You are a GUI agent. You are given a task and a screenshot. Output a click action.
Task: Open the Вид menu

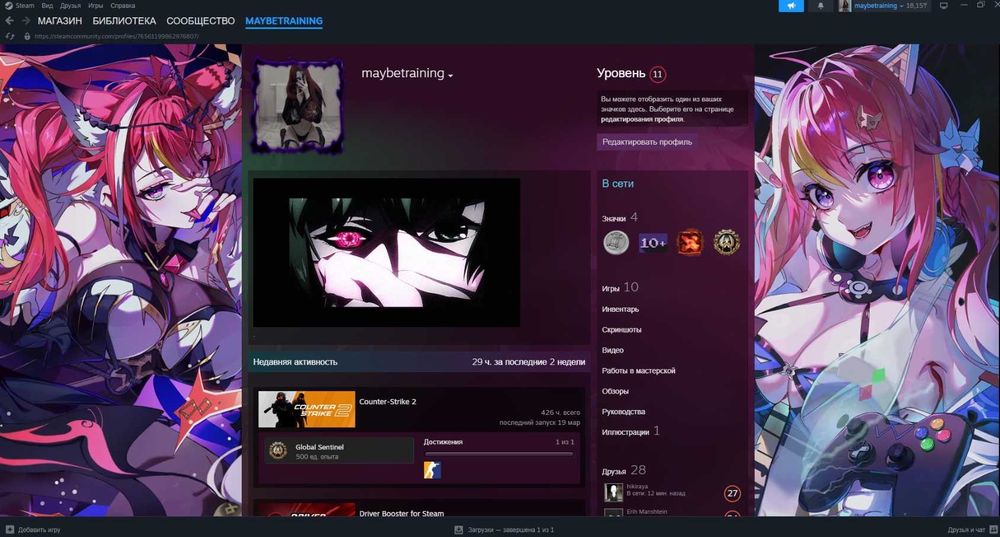point(47,5)
